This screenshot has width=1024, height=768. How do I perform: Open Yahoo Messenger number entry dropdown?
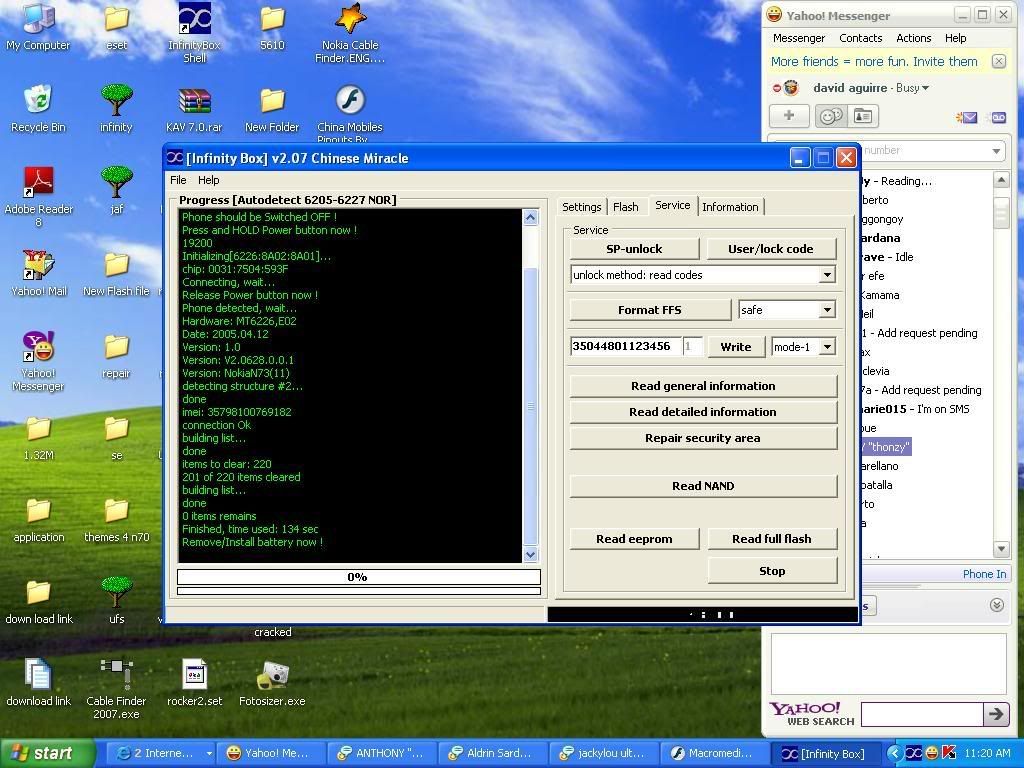point(996,151)
